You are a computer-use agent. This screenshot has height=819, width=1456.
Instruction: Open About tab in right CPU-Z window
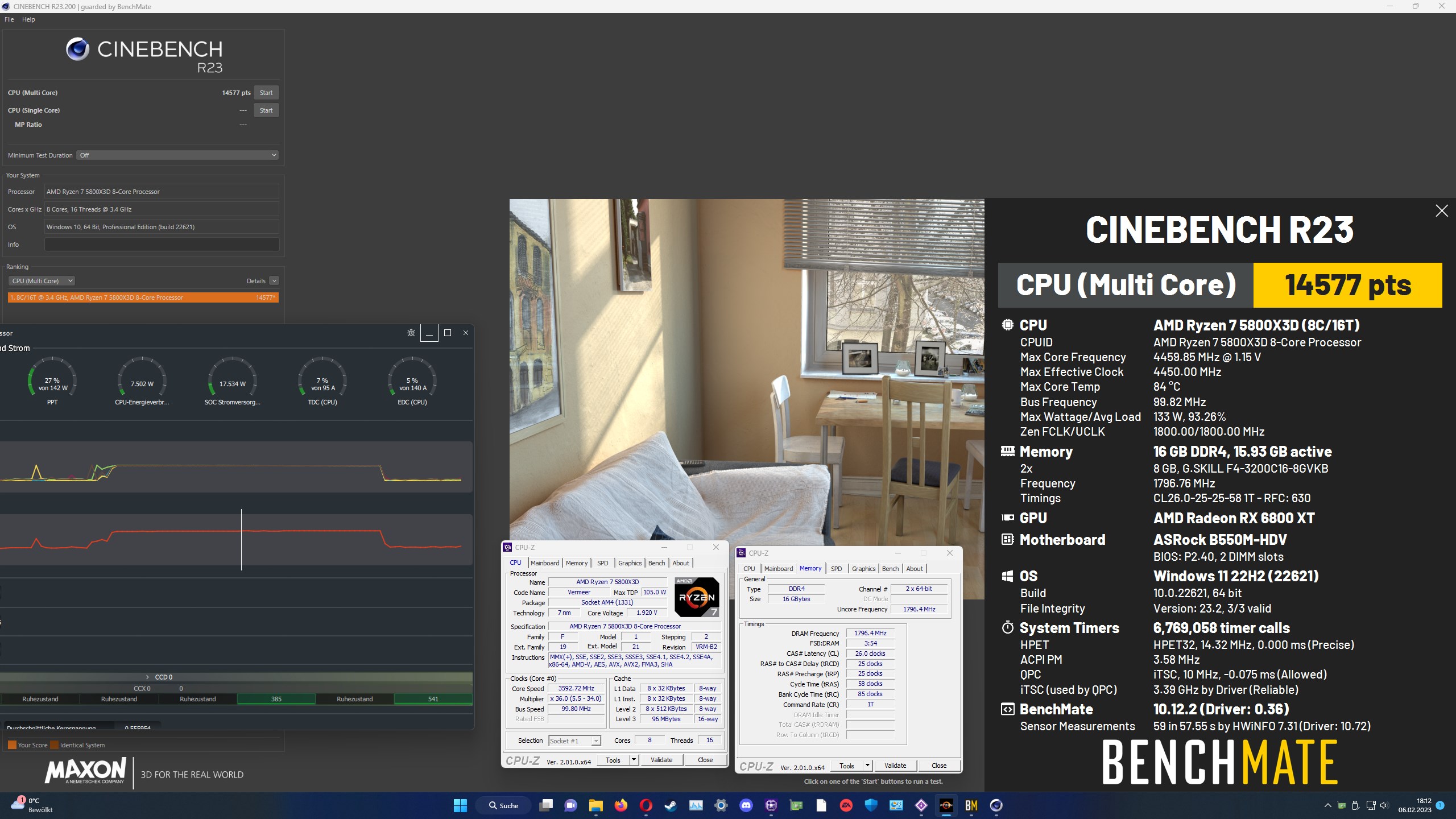click(915, 569)
